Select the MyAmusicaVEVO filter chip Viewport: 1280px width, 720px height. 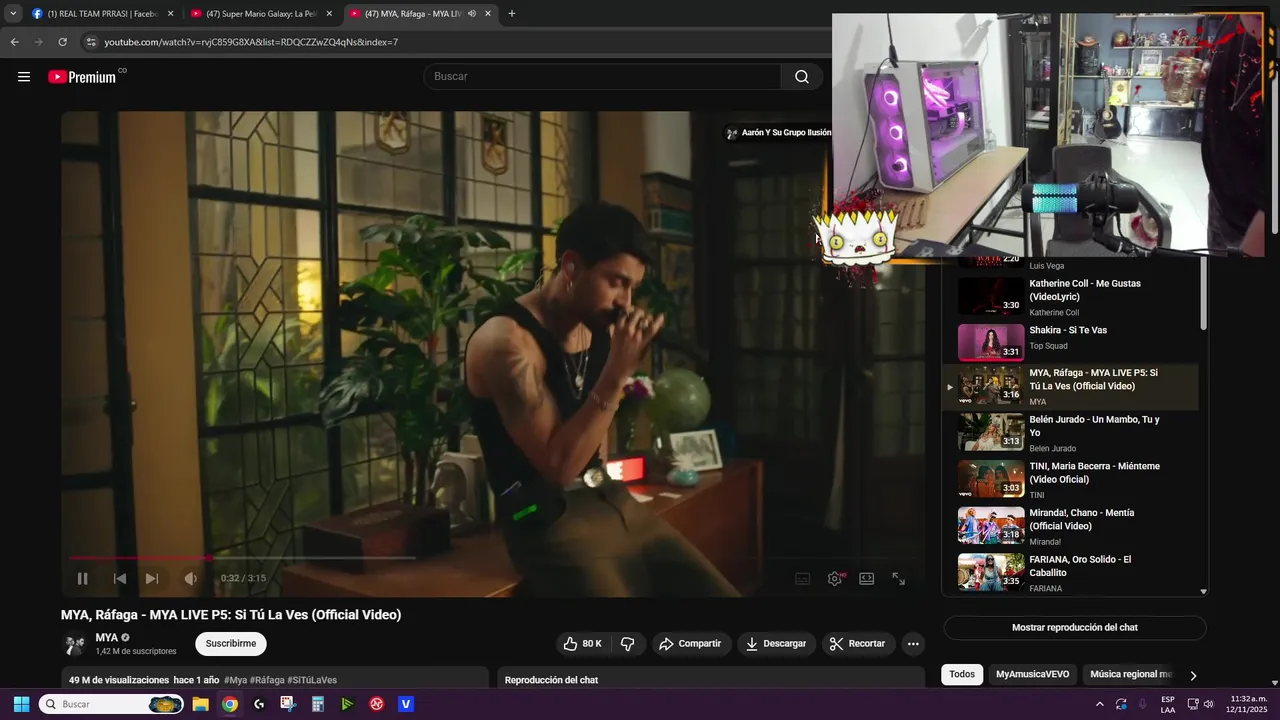tap(1032, 675)
